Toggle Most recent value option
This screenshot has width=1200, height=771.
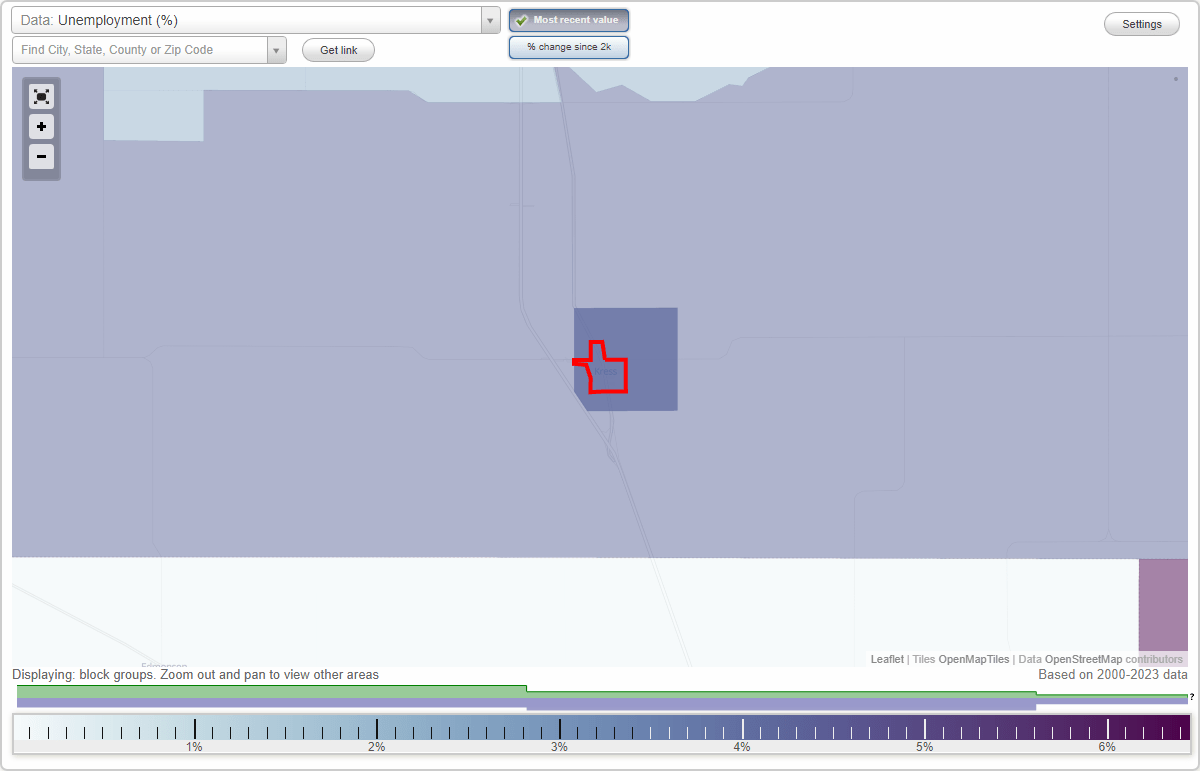(569, 20)
